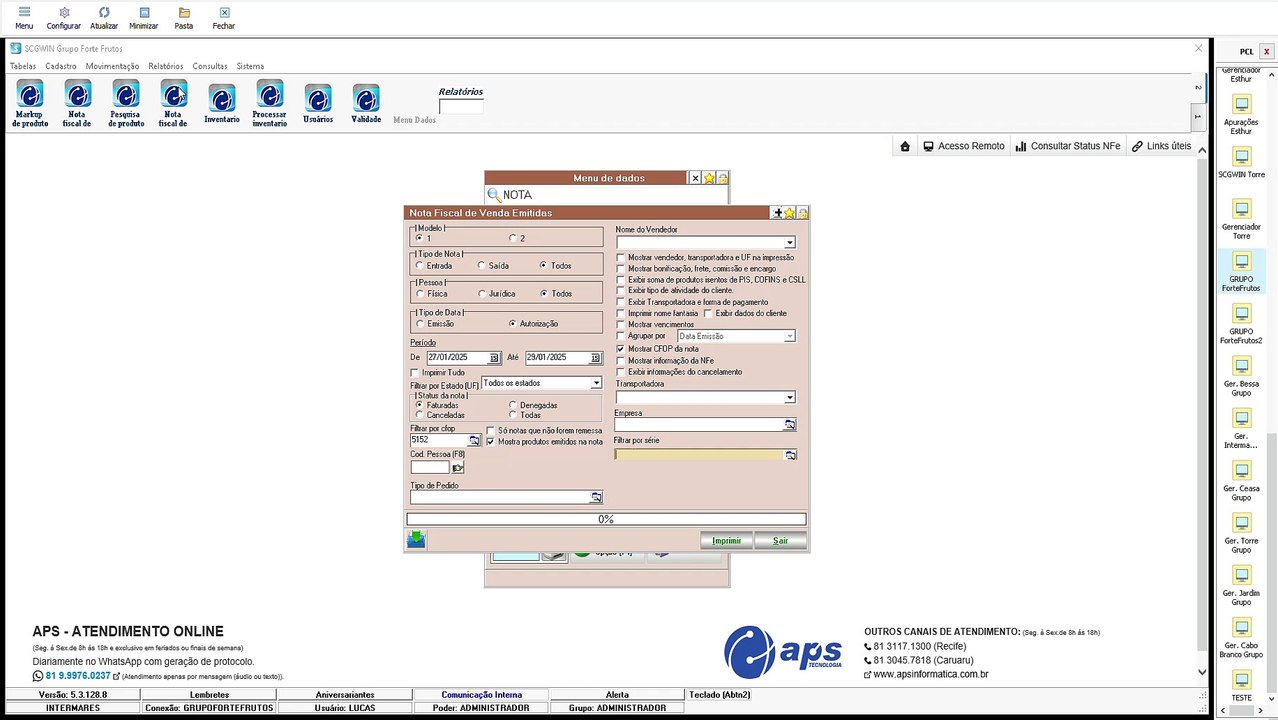
Task: Click the Filtrar por série lookup icon
Action: click(790, 455)
